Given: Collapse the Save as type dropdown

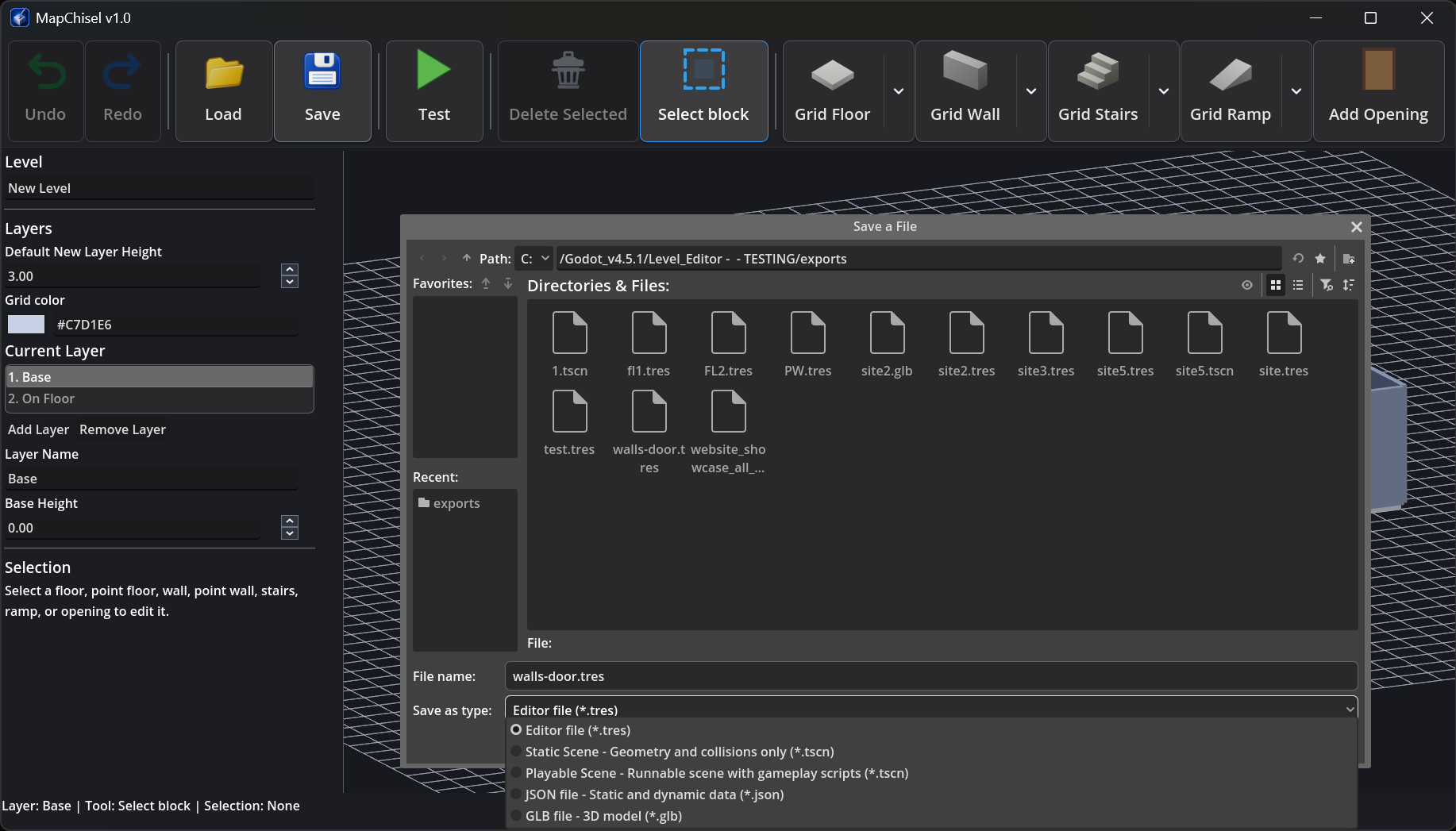Looking at the screenshot, I should [931, 709].
